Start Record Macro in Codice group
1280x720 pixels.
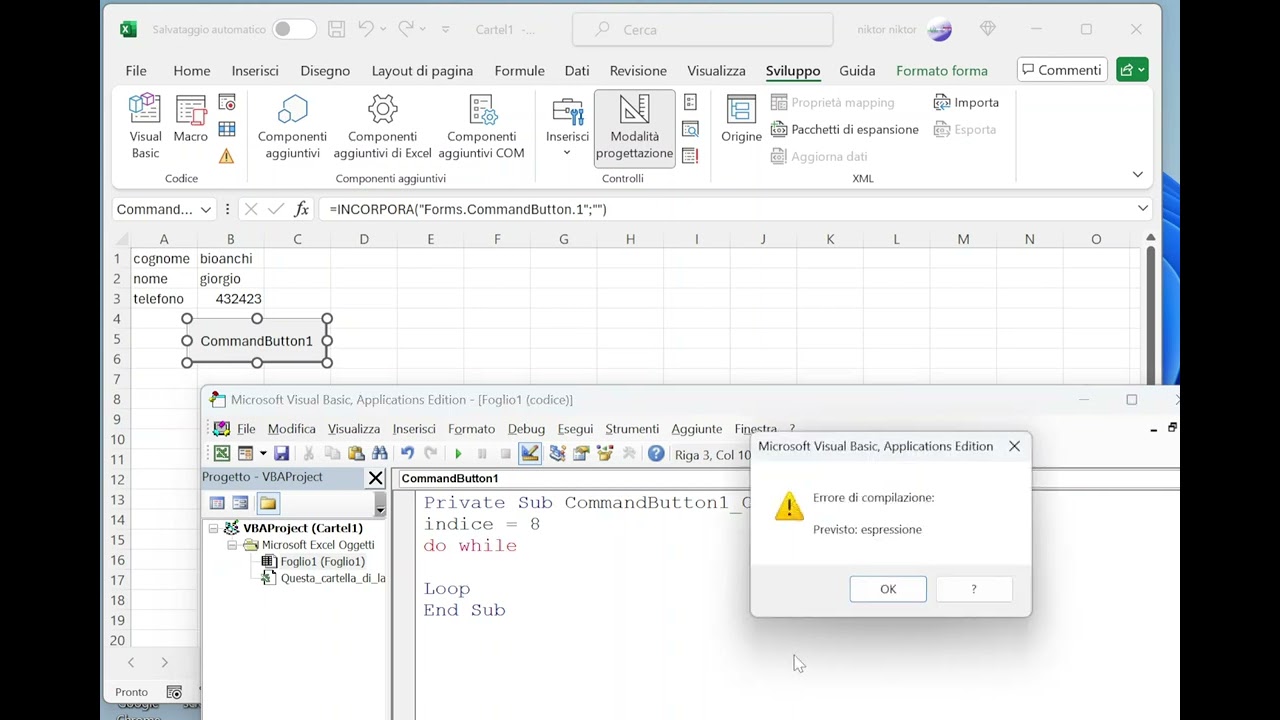(227, 103)
